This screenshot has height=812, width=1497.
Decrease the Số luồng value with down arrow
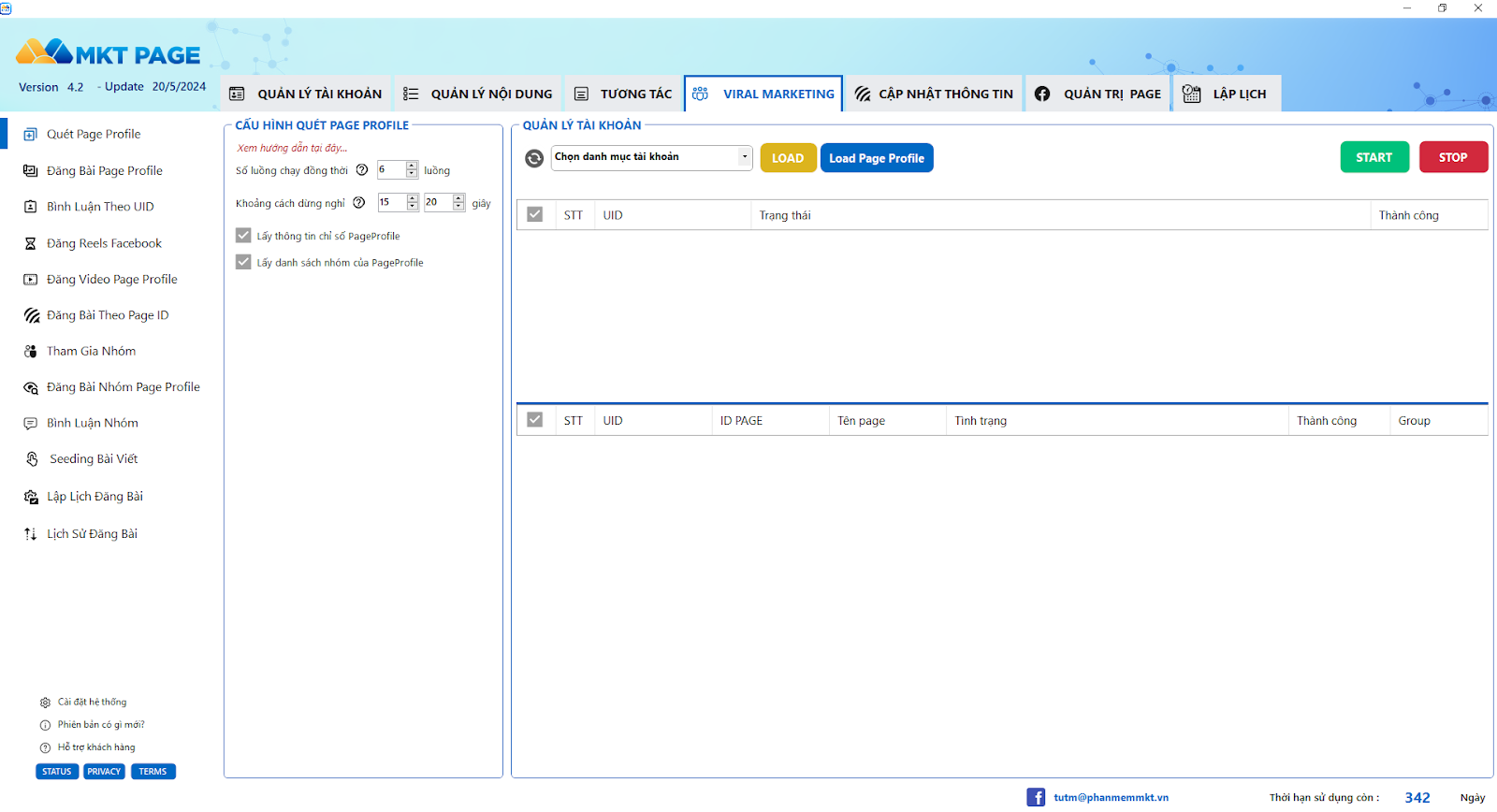(x=412, y=174)
